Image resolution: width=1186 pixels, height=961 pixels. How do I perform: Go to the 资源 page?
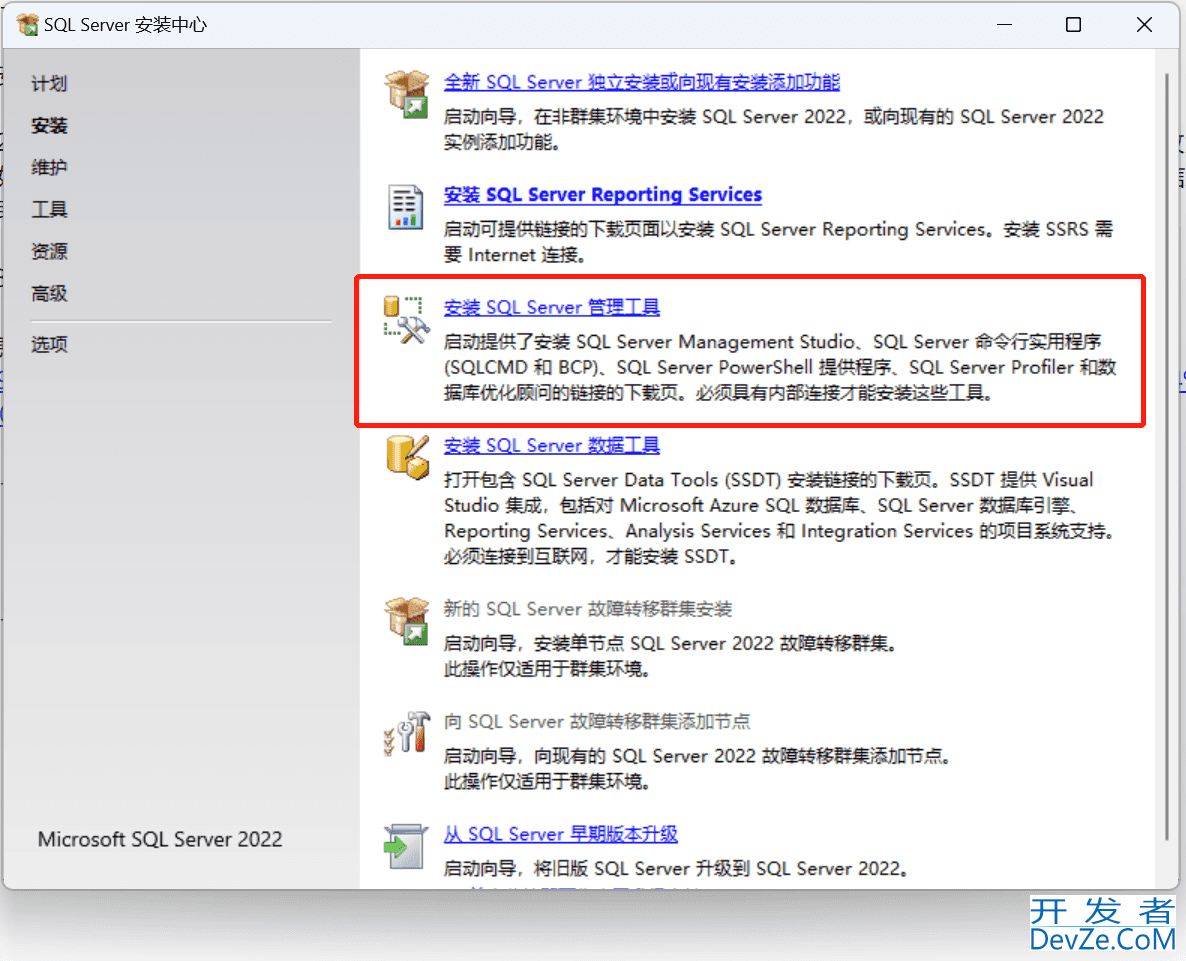click(49, 251)
